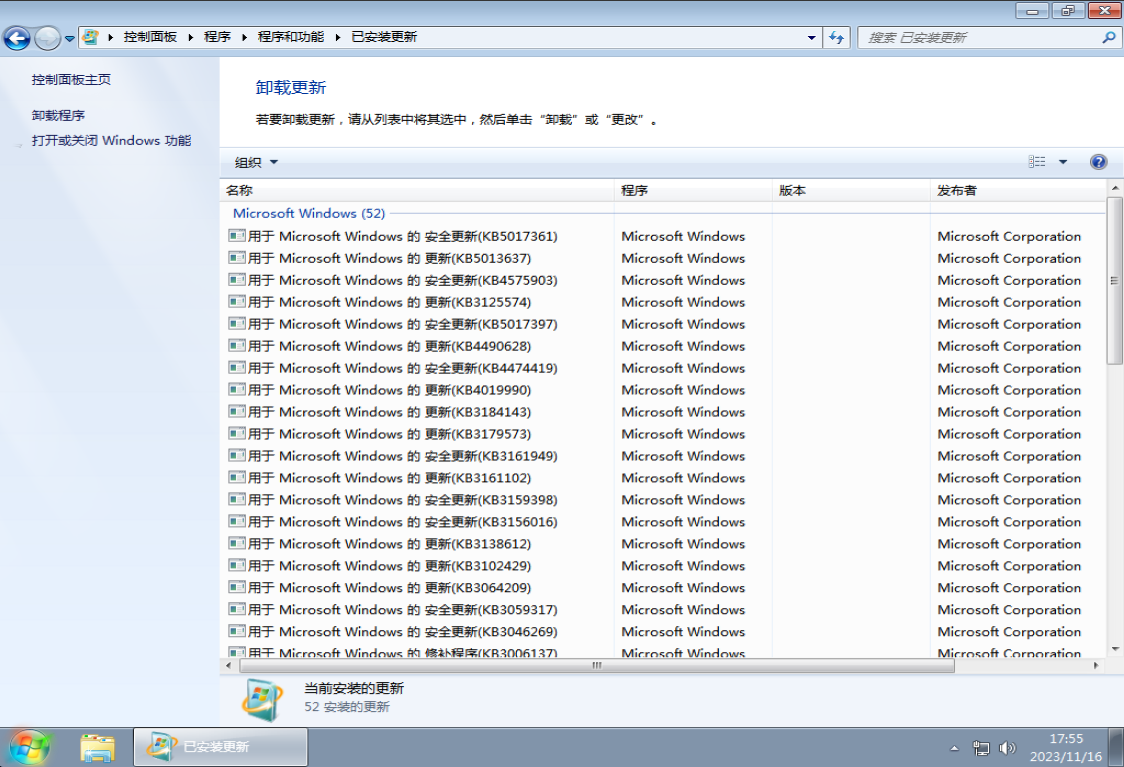
Task: Click the volume icon in the system tray
Action: [1006, 746]
